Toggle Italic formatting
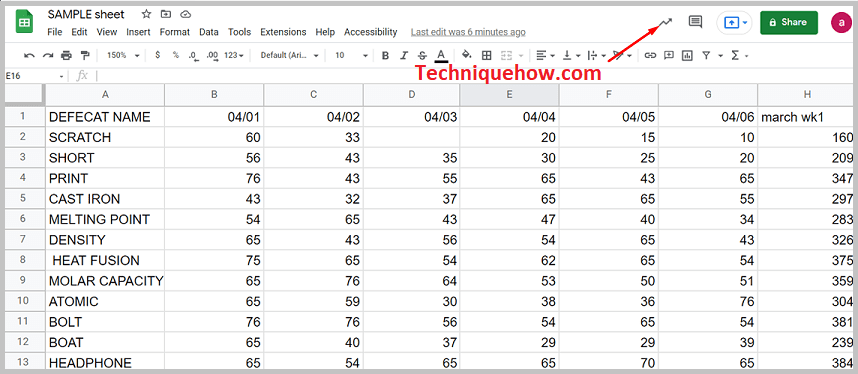858x374 pixels. coord(404,55)
